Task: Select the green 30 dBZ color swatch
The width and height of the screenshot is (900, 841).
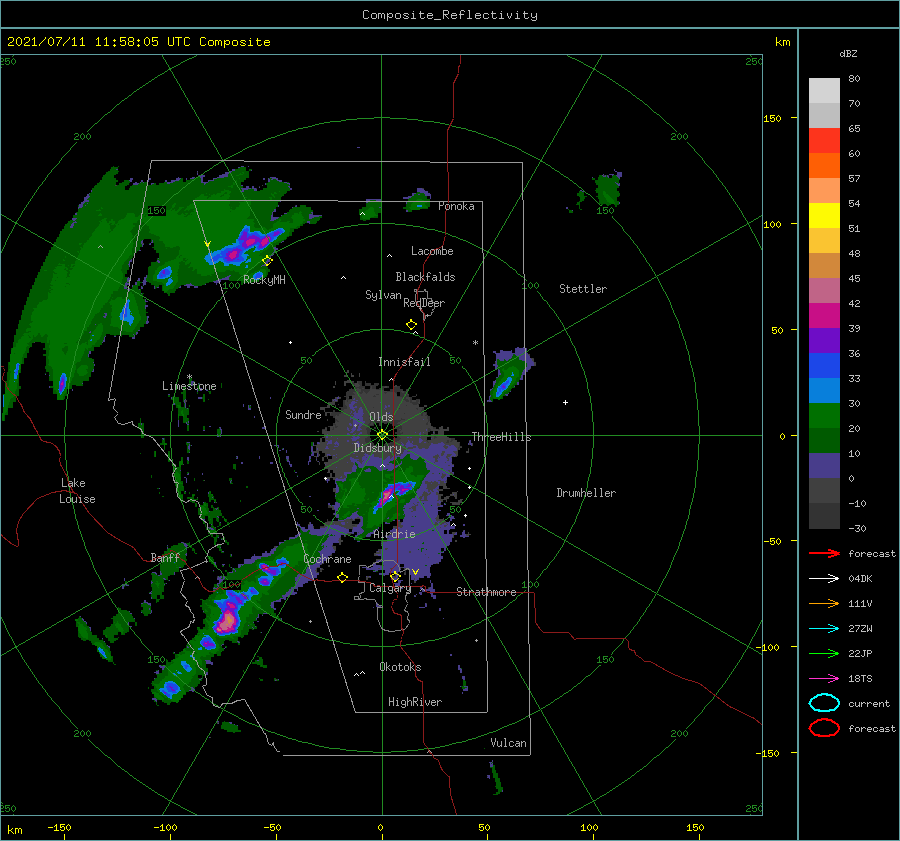Action: 824,415
